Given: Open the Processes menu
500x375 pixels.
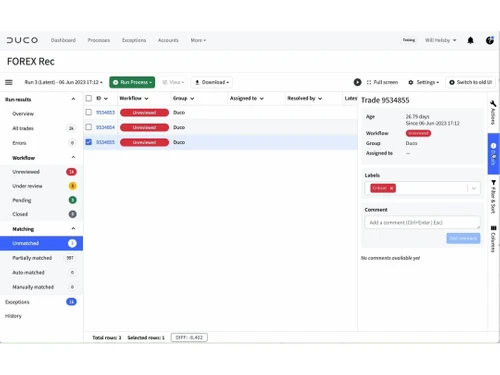Looking at the screenshot, I should point(99,40).
